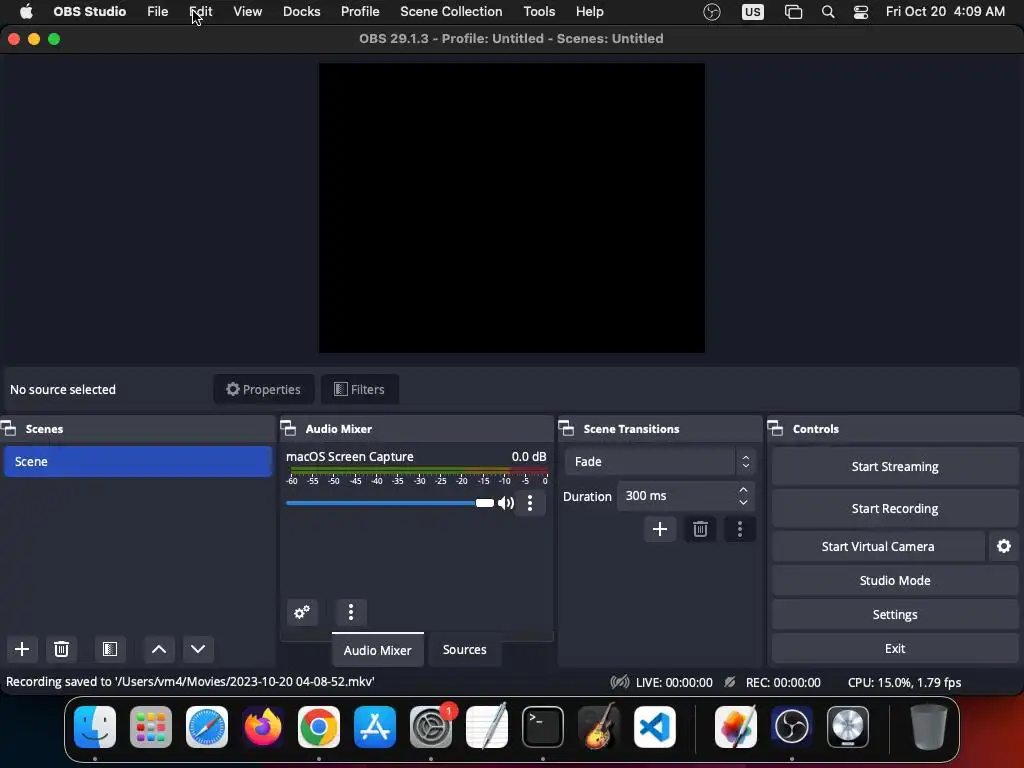Click the OBS icon in menu bar

712,12
